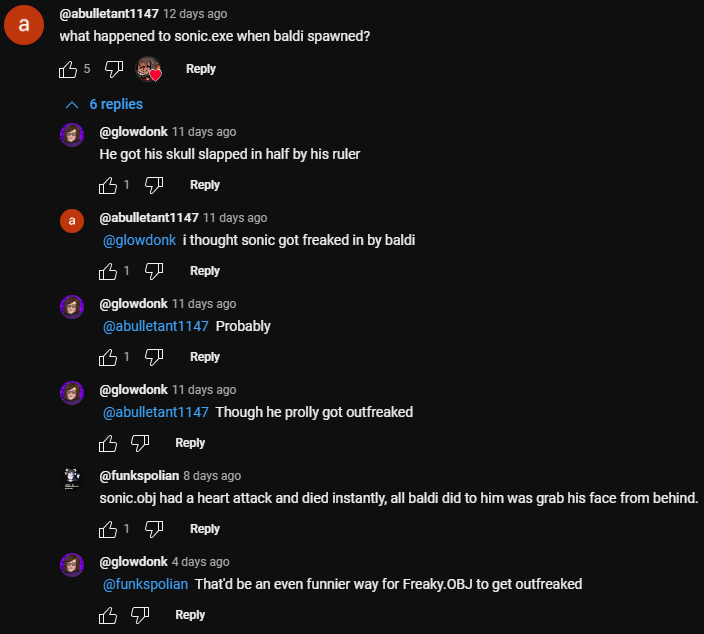Like the "skull slapped in half" reply
Screen dimensions: 704x634
108,185
